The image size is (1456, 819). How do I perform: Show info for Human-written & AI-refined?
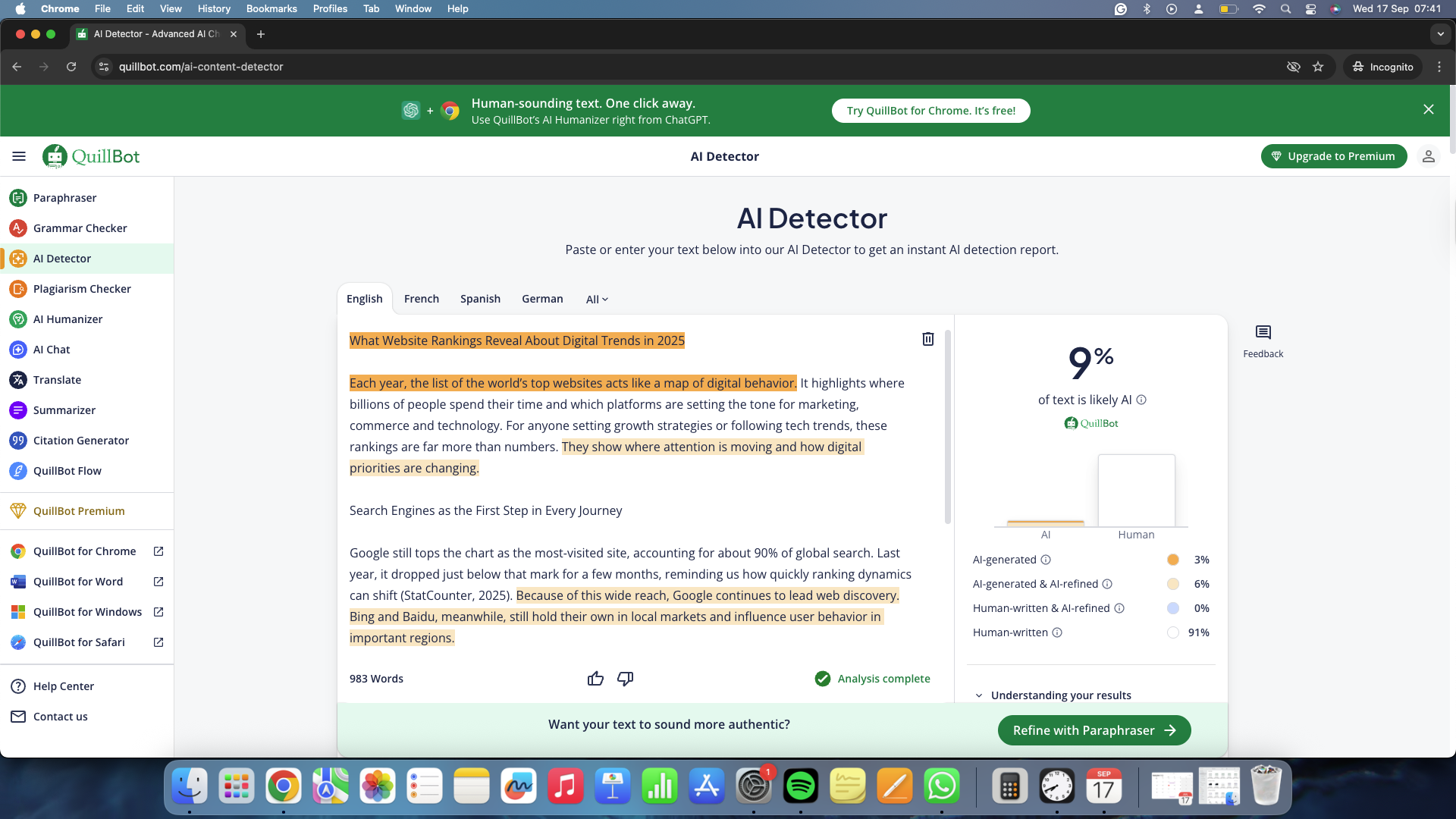(x=1119, y=608)
